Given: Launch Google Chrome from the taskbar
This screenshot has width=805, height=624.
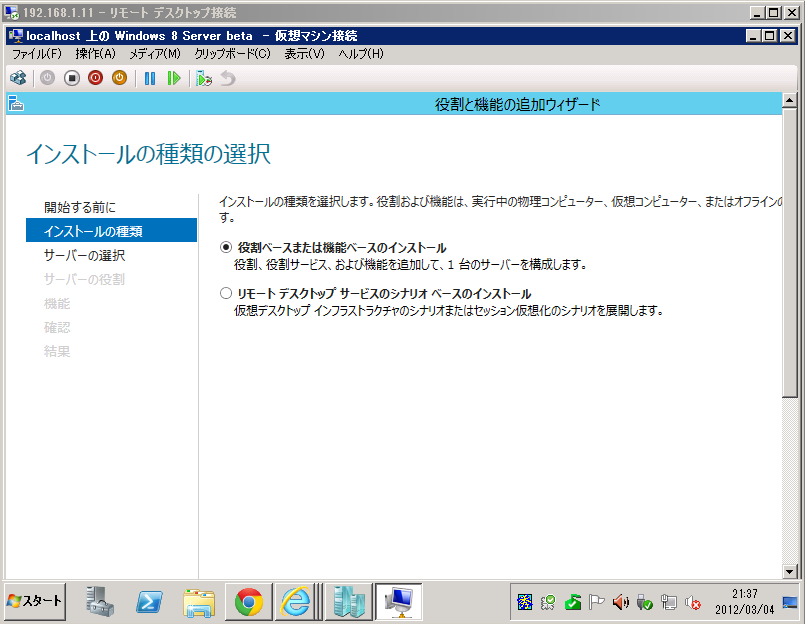Looking at the screenshot, I should [x=249, y=601].
